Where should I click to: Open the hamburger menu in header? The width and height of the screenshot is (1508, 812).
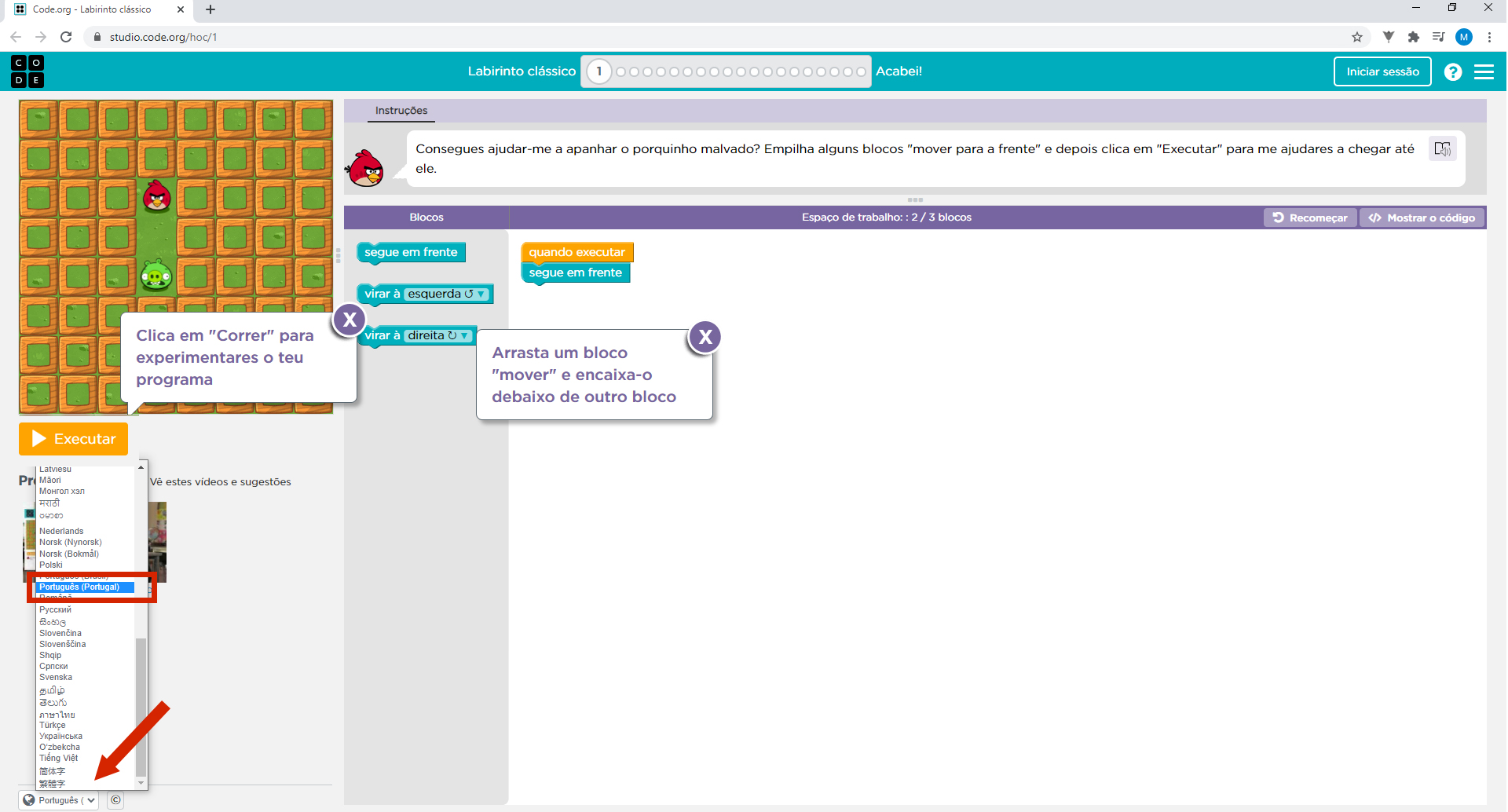coord(1484,72)
